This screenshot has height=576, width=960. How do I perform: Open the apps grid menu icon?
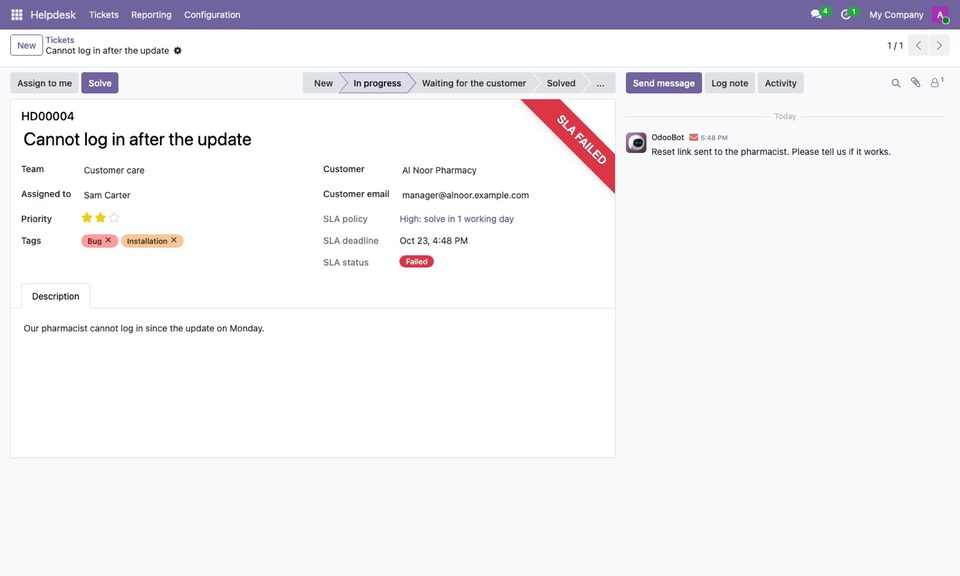17,14
